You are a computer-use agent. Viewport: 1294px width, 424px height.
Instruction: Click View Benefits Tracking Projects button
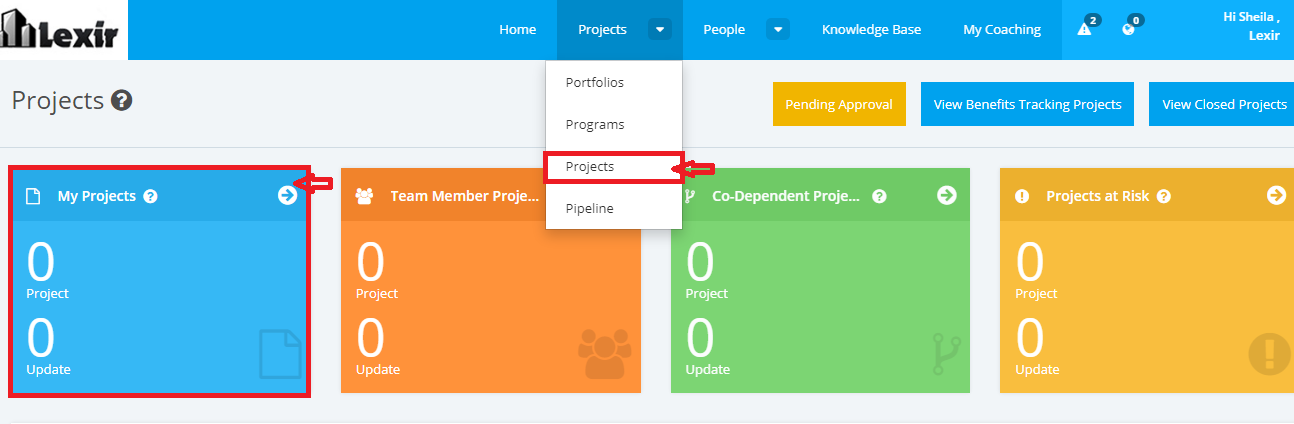(1027, 104)
